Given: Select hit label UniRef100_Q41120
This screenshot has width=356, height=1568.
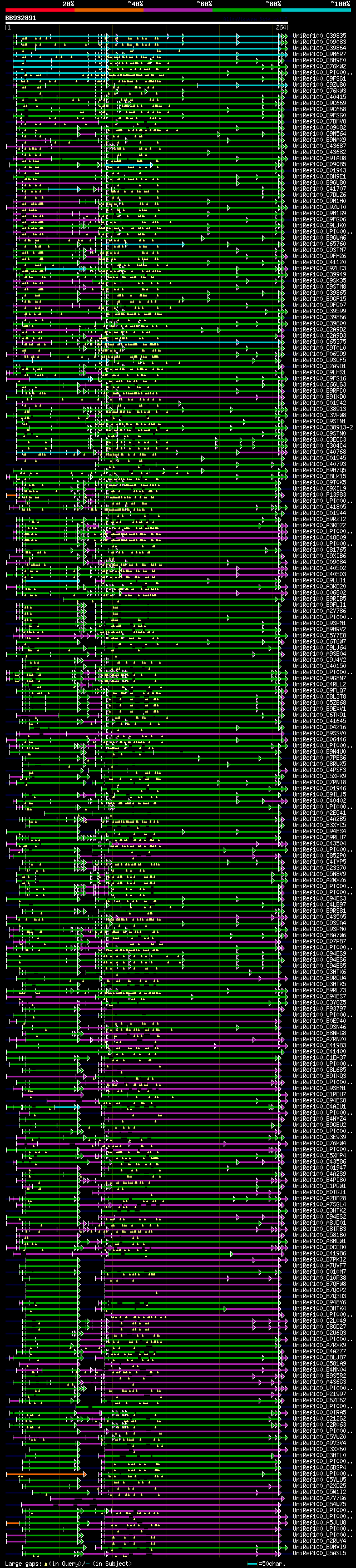Looking at the screenshot, I should [319, 263].
